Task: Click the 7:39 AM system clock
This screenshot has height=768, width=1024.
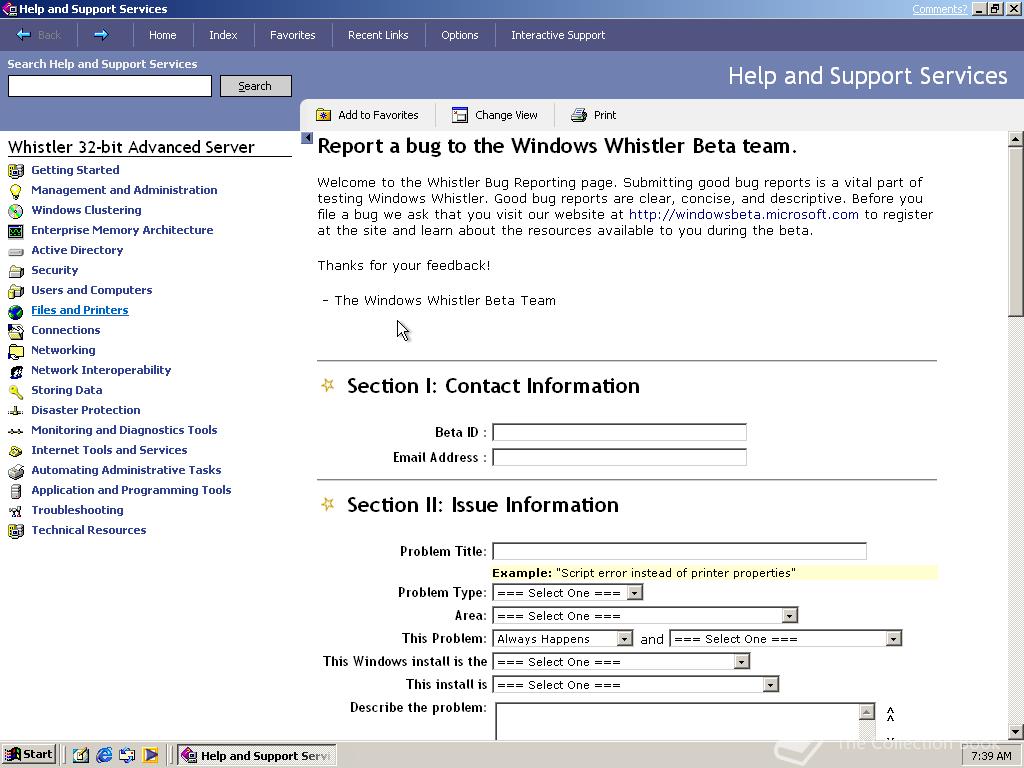Action: pos(991,756)
